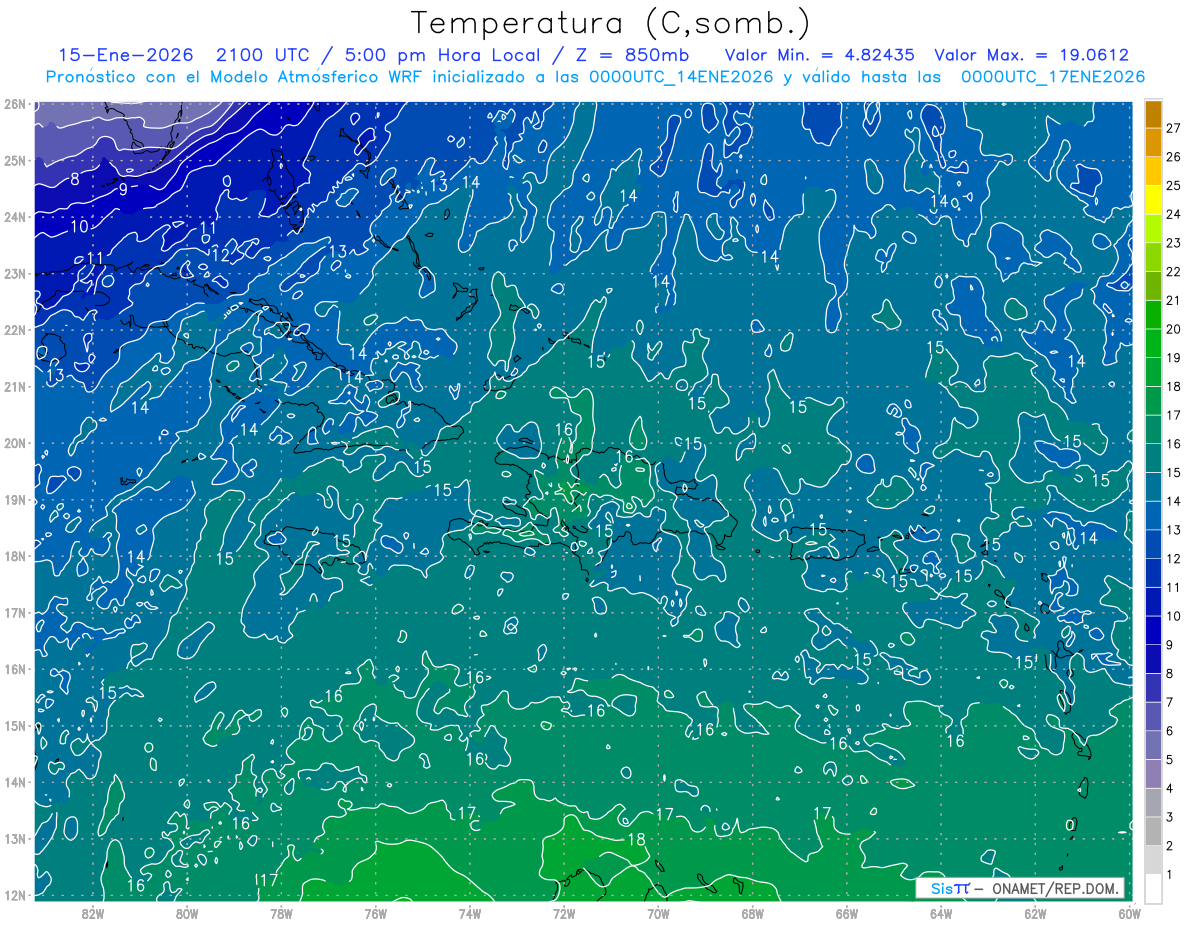Click the "64W" longitude axis label
1200x927 pixels.
941,912
